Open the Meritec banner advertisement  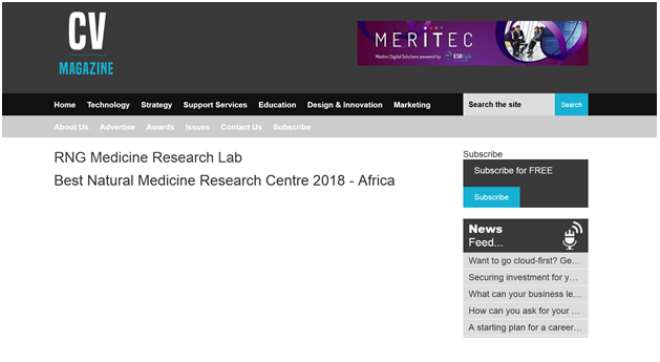[473, 43]
